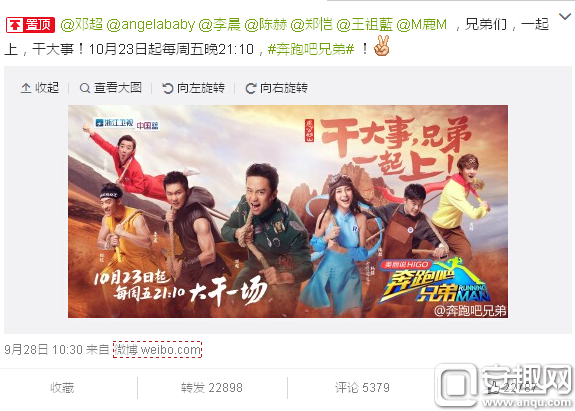Open @王祖蓝 user mention
Viewport: 575px width, 411px height.
365,25
